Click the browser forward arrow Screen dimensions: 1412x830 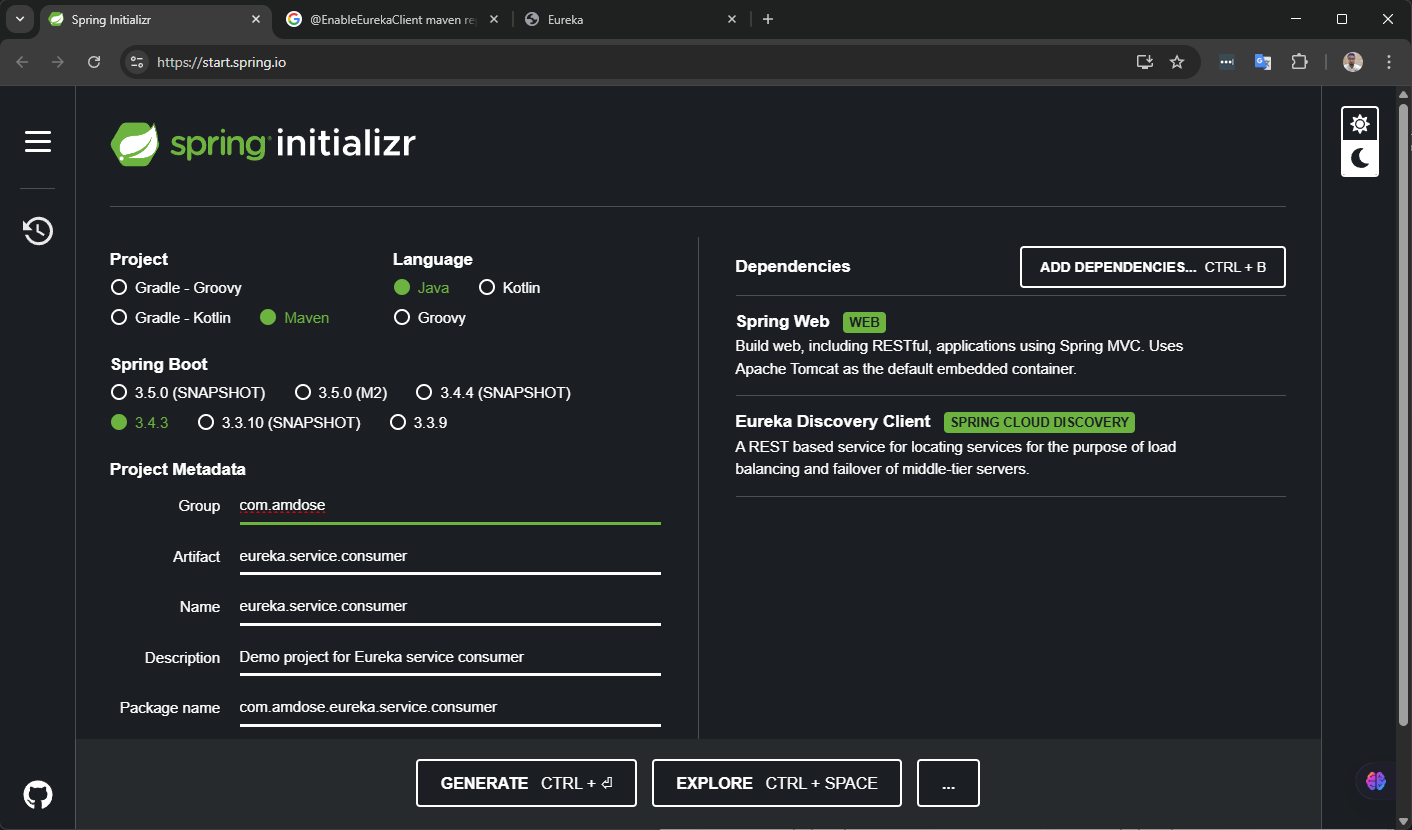pos(58,62)
